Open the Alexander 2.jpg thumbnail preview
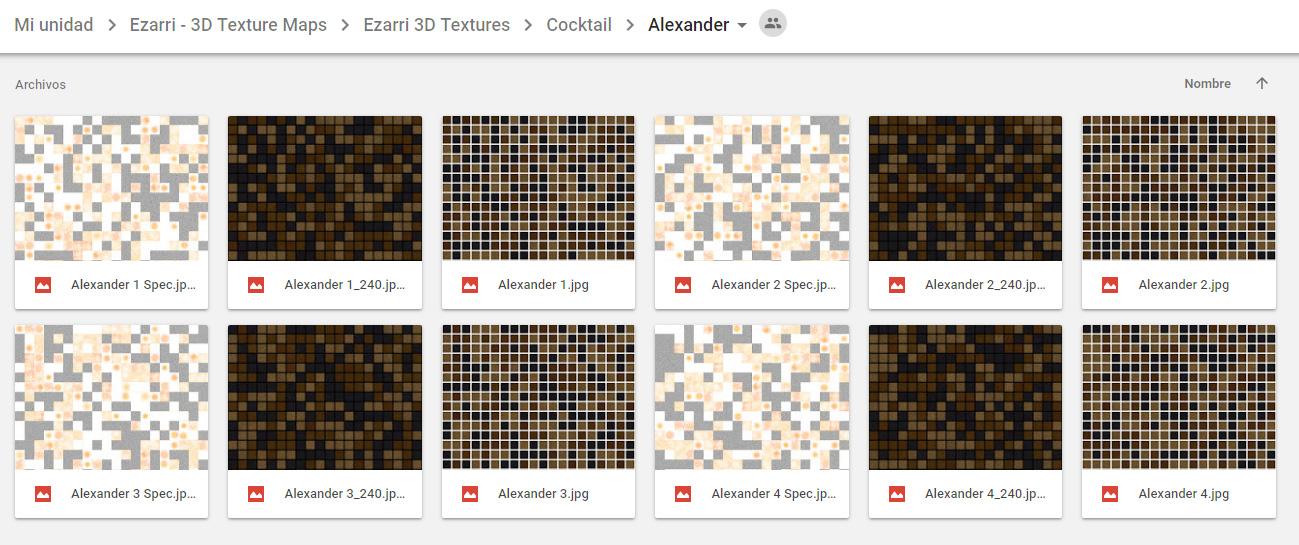The height and width of the screenshot is (545, 1299). coord(1179,188)
